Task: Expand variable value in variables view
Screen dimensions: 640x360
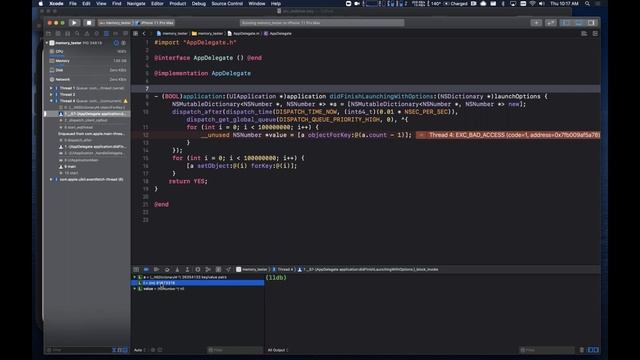Action: [135, 289]
